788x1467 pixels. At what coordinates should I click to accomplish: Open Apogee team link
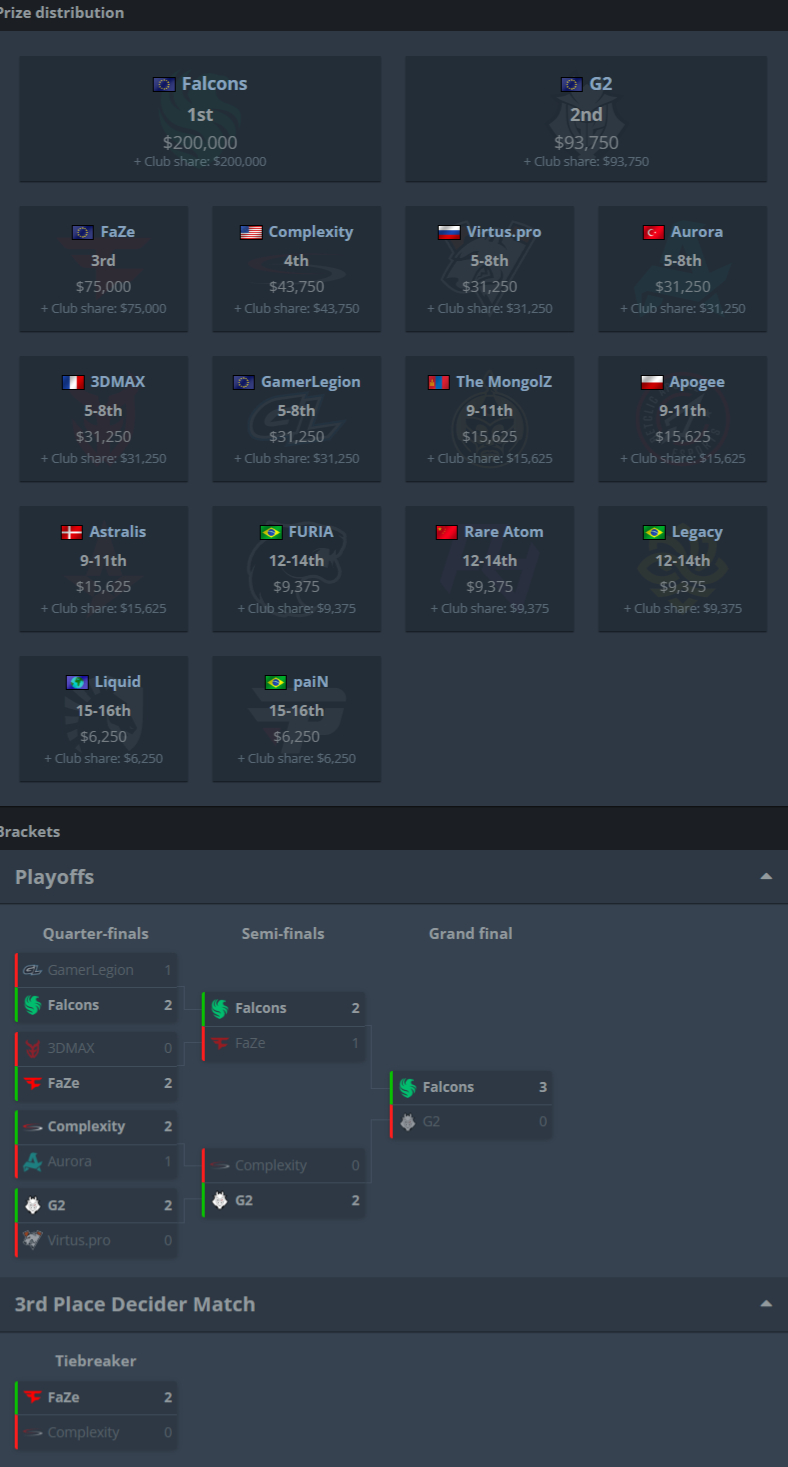697,382
